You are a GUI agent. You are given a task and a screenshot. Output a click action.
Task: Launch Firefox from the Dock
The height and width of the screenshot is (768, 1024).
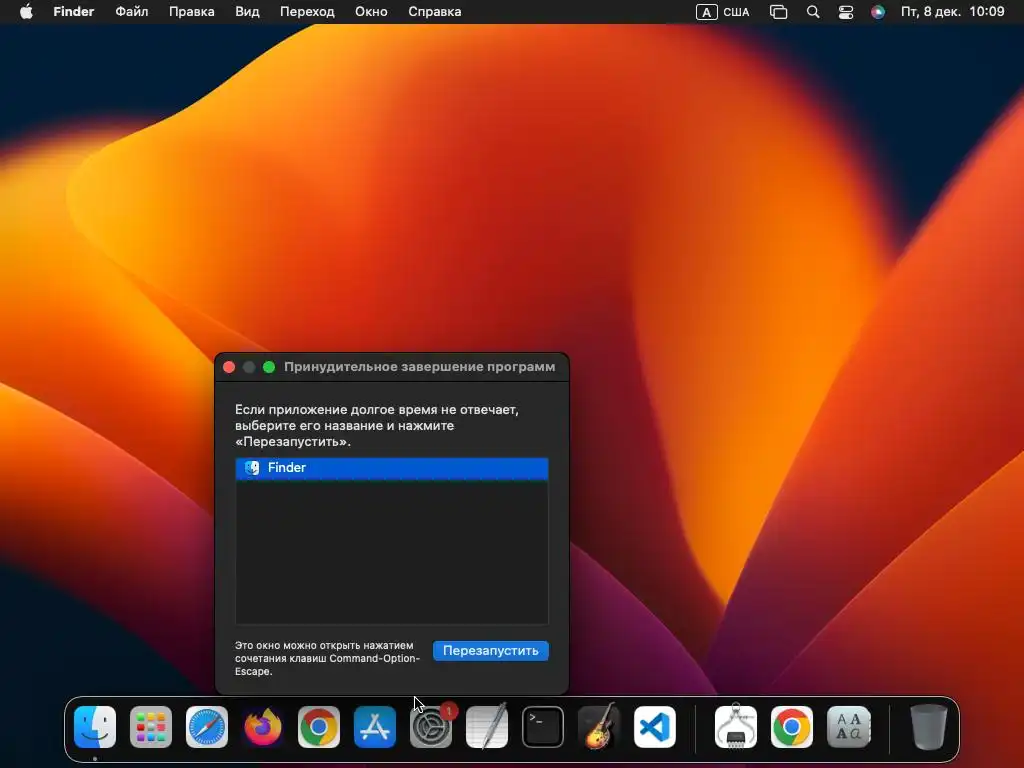[263, 727]
